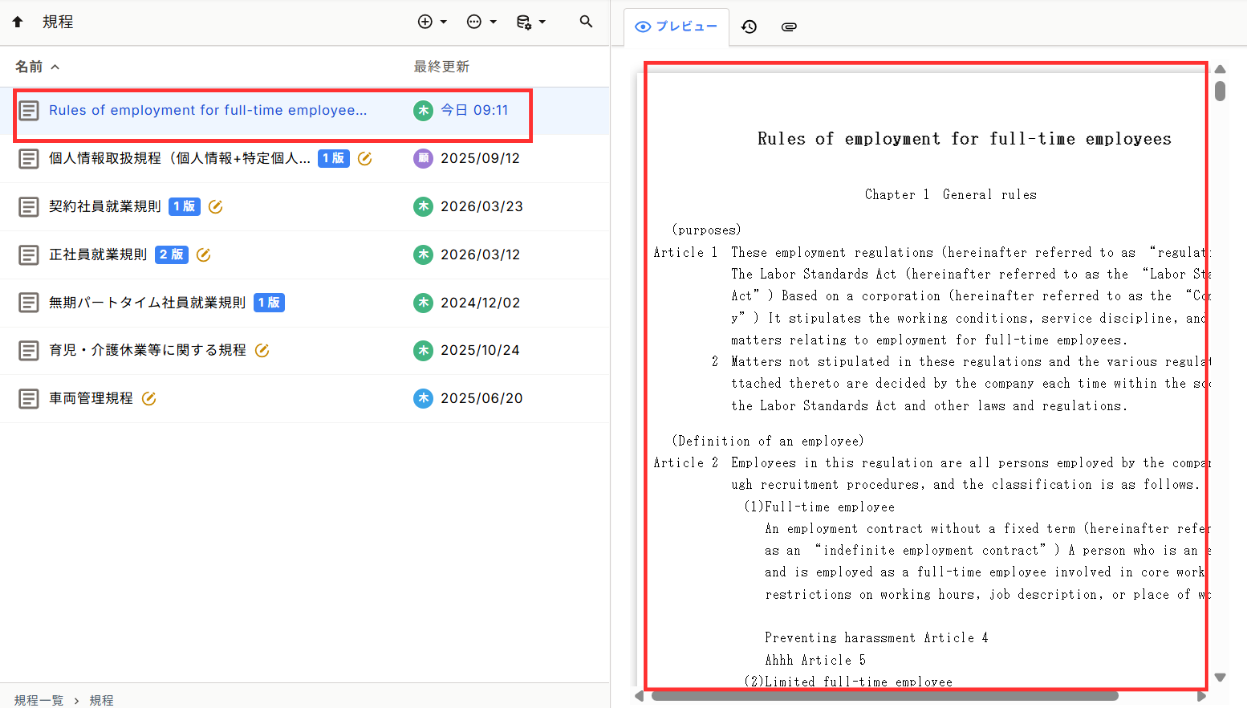Click the edit badge on 育児・介護休業等に関する規程
The height and width of the screenshot is (708, 1247).
click(x=262, y=351)
